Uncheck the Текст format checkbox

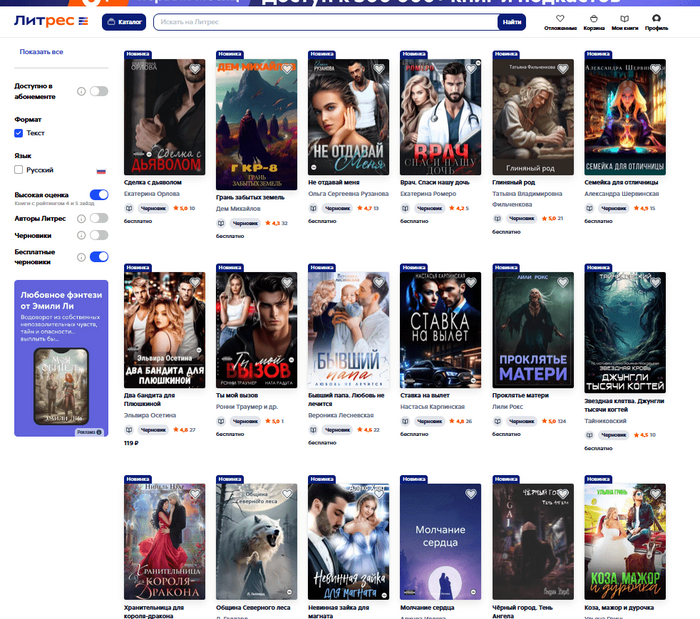click(18, 133)
